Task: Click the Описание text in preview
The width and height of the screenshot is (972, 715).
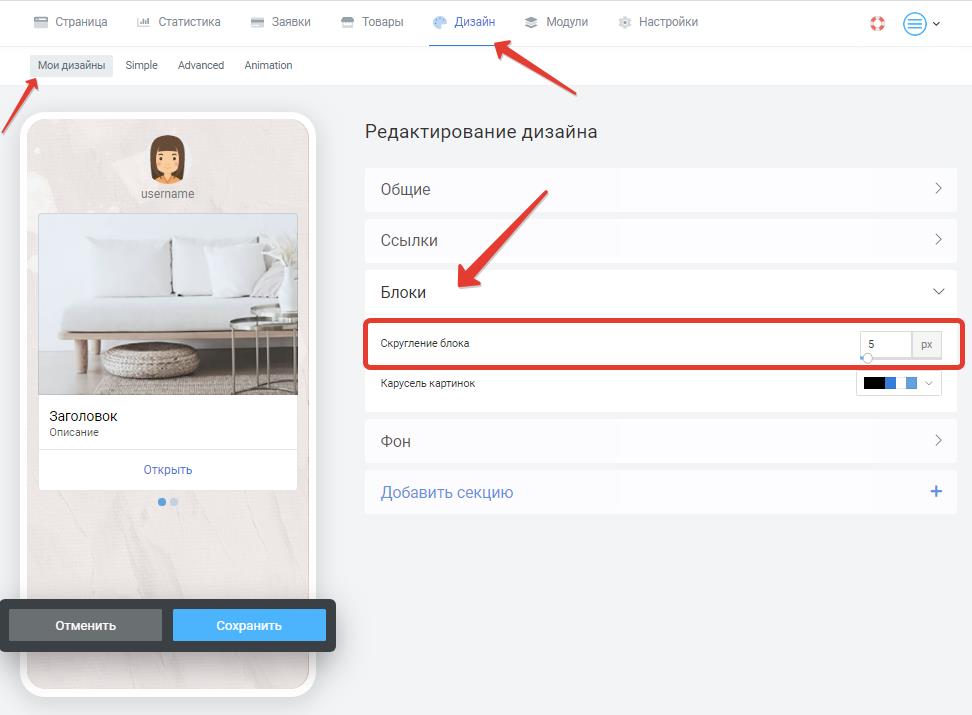Action: [x=74, y=432]
